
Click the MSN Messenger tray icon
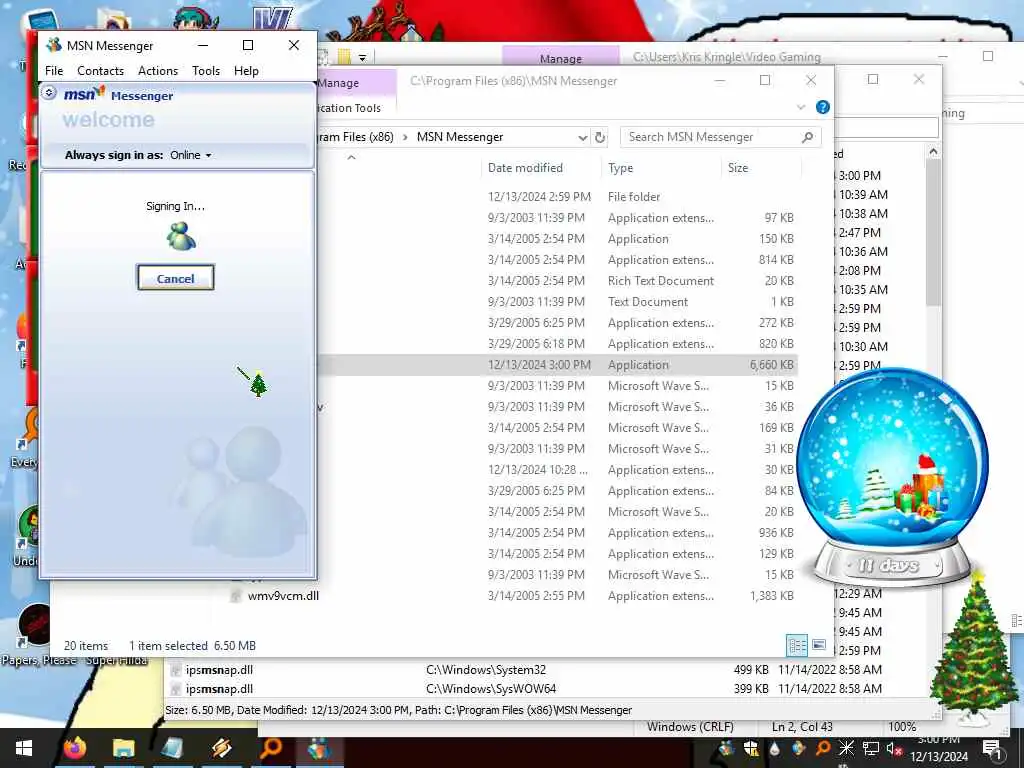[726, 748]
